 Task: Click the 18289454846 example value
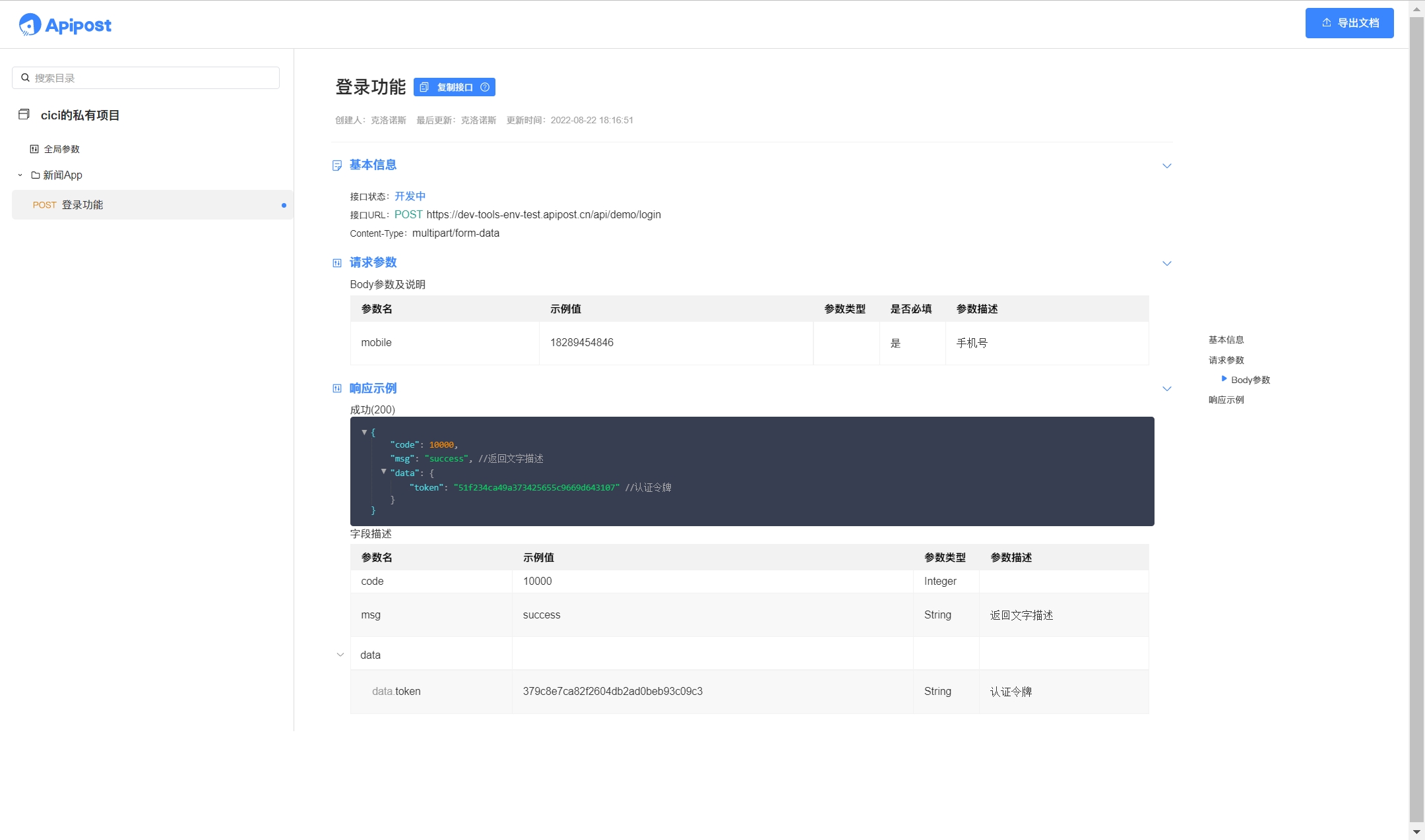pyautogui.click(x=582, y=343)
